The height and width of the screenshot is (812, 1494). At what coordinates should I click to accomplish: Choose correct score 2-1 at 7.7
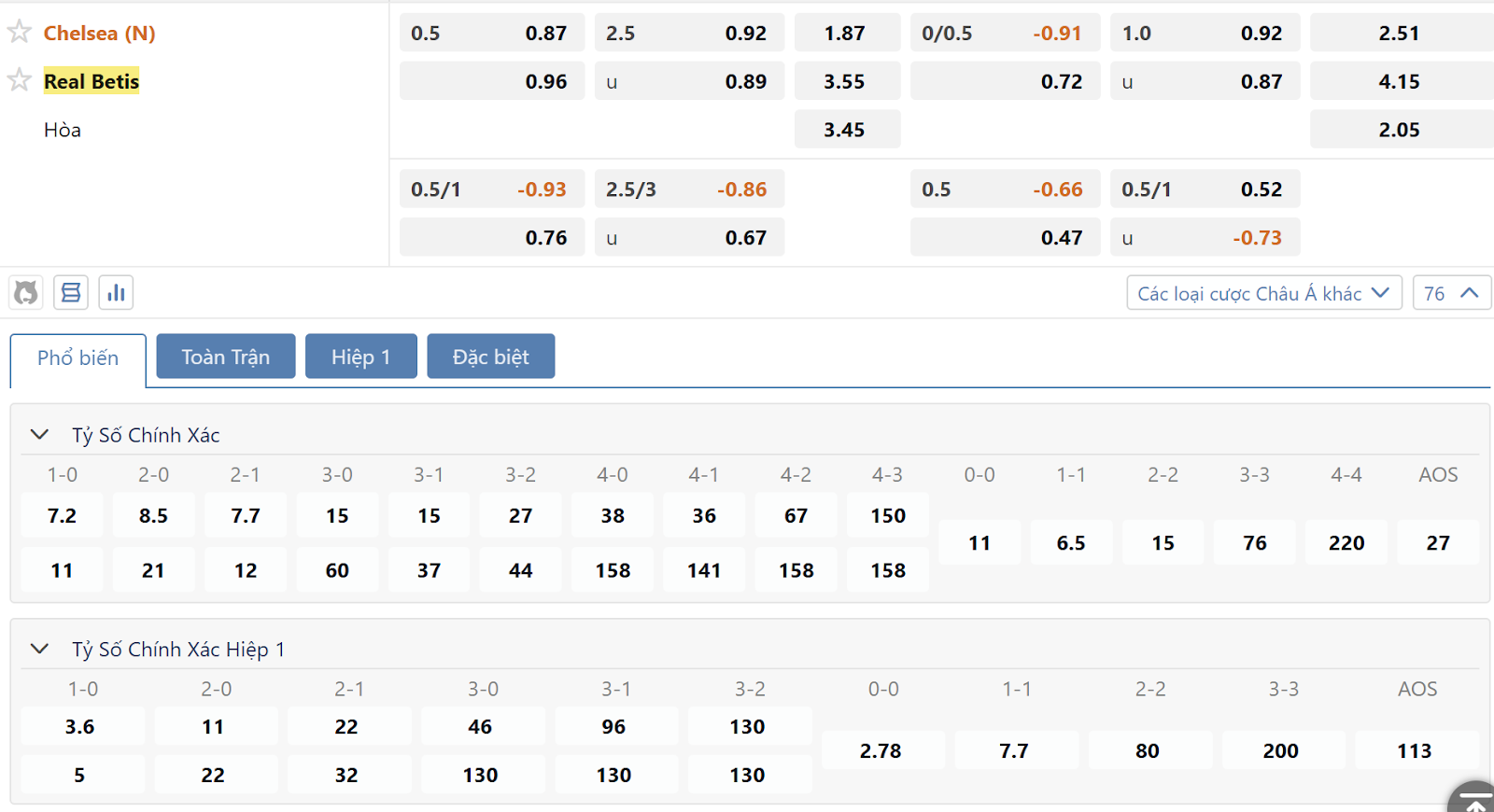coord(246,515)
